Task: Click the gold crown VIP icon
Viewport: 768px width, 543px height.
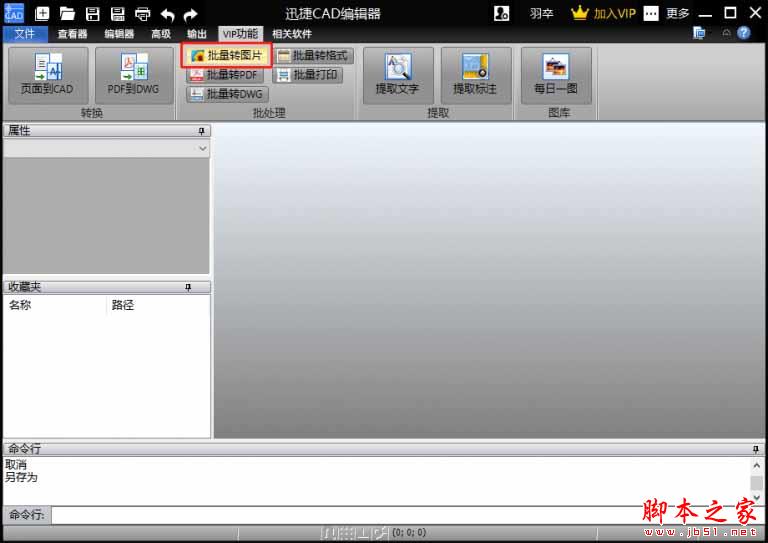Action: coord(579,13)
